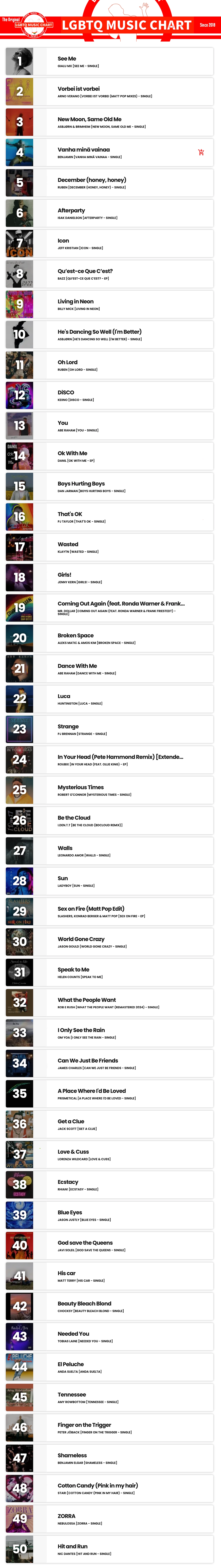Click the Qu'est-ce Que C'est? track title
This screenshot has width=221, height=1568.
85,272
